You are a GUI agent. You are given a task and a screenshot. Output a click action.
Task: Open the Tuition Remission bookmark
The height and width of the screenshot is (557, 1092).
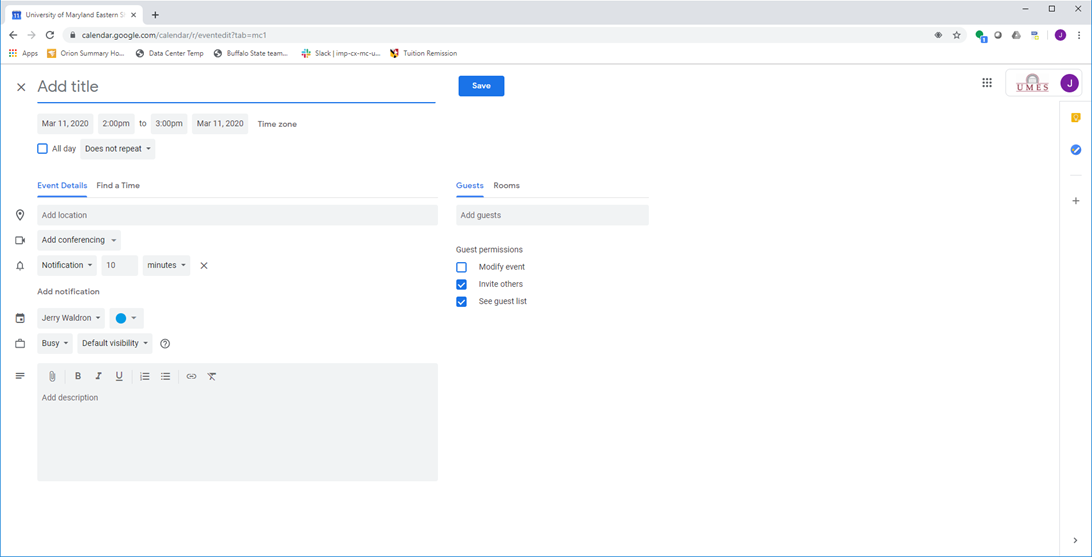(424, 53)
